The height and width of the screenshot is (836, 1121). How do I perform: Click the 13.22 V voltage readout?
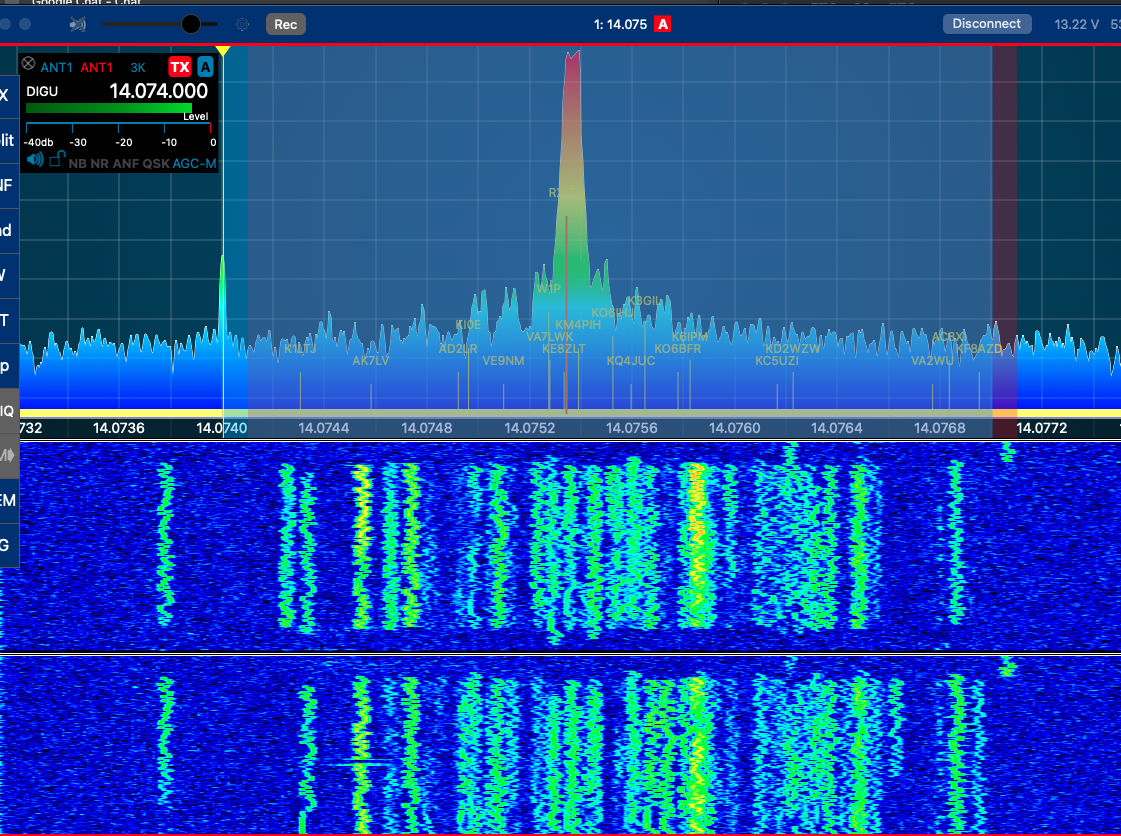click(1076, 24)
